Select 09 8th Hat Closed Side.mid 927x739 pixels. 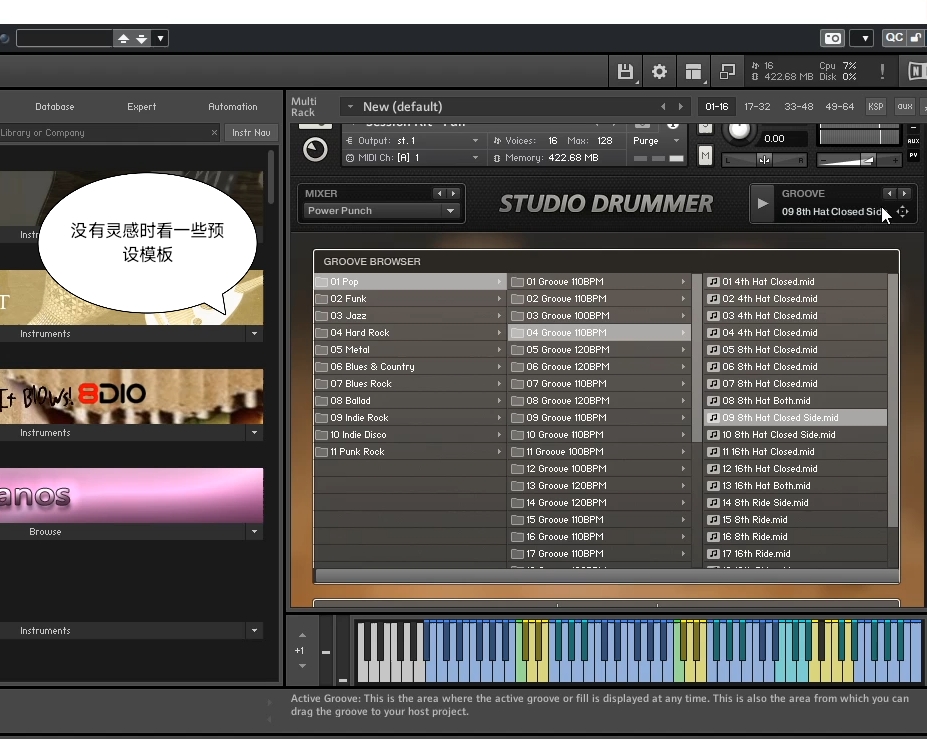click(x=795, y=417)
